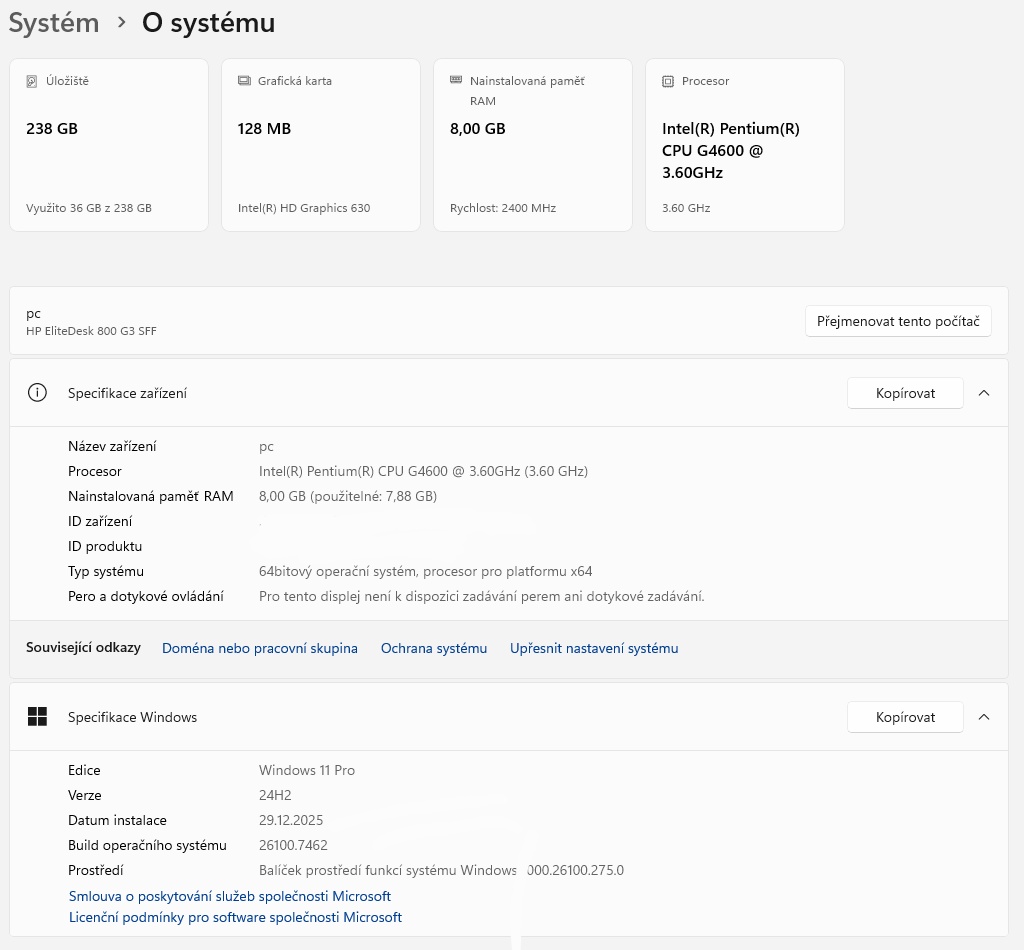The height and width of the screenshot is (950, 1024).
Task: Collapse the Specifikace Windows section chevron
Action: pos(984,717)
